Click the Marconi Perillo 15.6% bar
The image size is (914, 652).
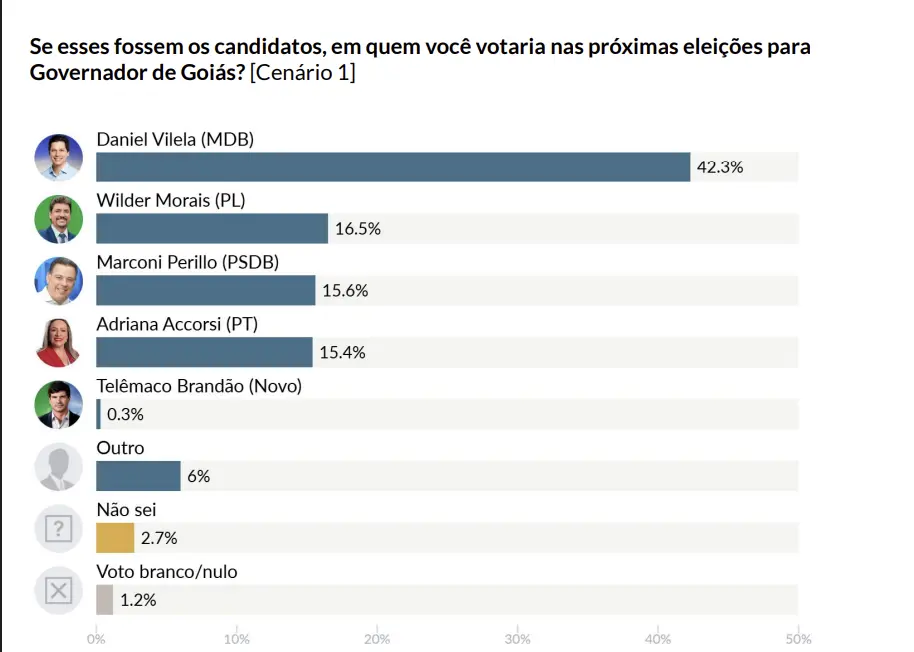(x=205, y=291)
